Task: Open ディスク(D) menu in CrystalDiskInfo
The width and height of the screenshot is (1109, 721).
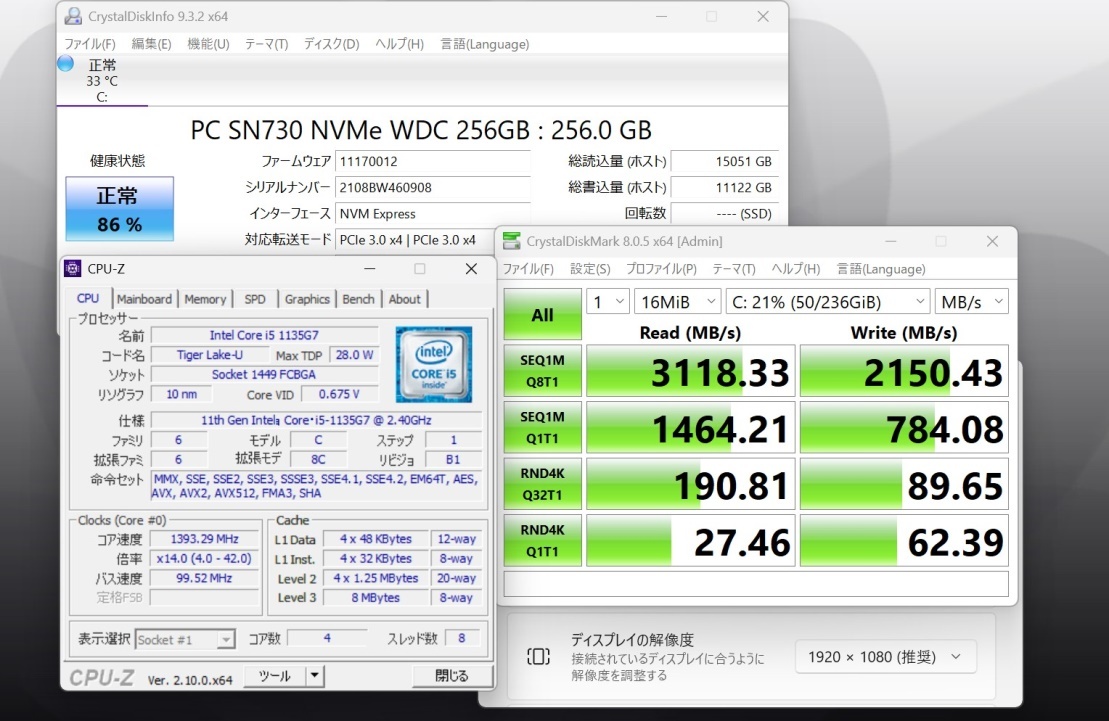Action: [x=331, y=44]
